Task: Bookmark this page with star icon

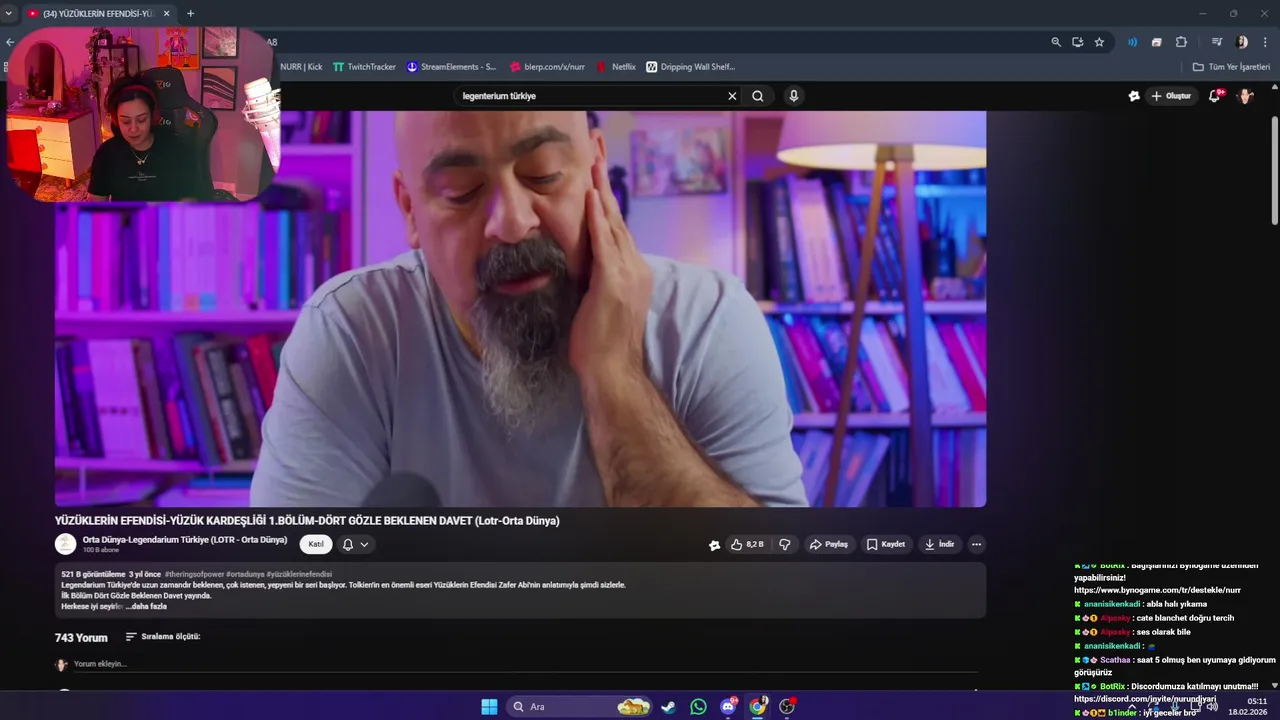Action: (x=1100, y=42)
